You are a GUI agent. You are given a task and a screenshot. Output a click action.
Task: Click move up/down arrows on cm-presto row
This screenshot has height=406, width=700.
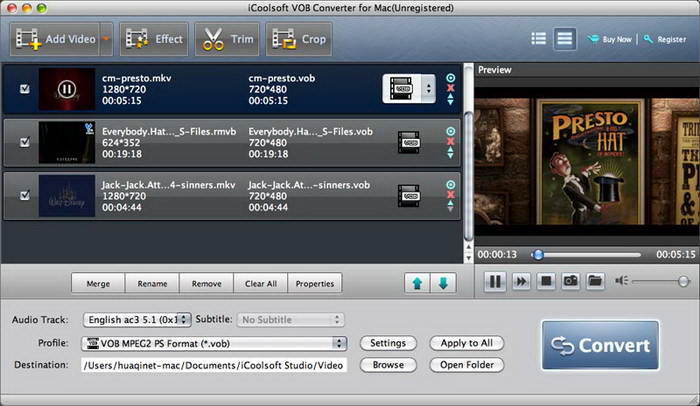[450, 99]
